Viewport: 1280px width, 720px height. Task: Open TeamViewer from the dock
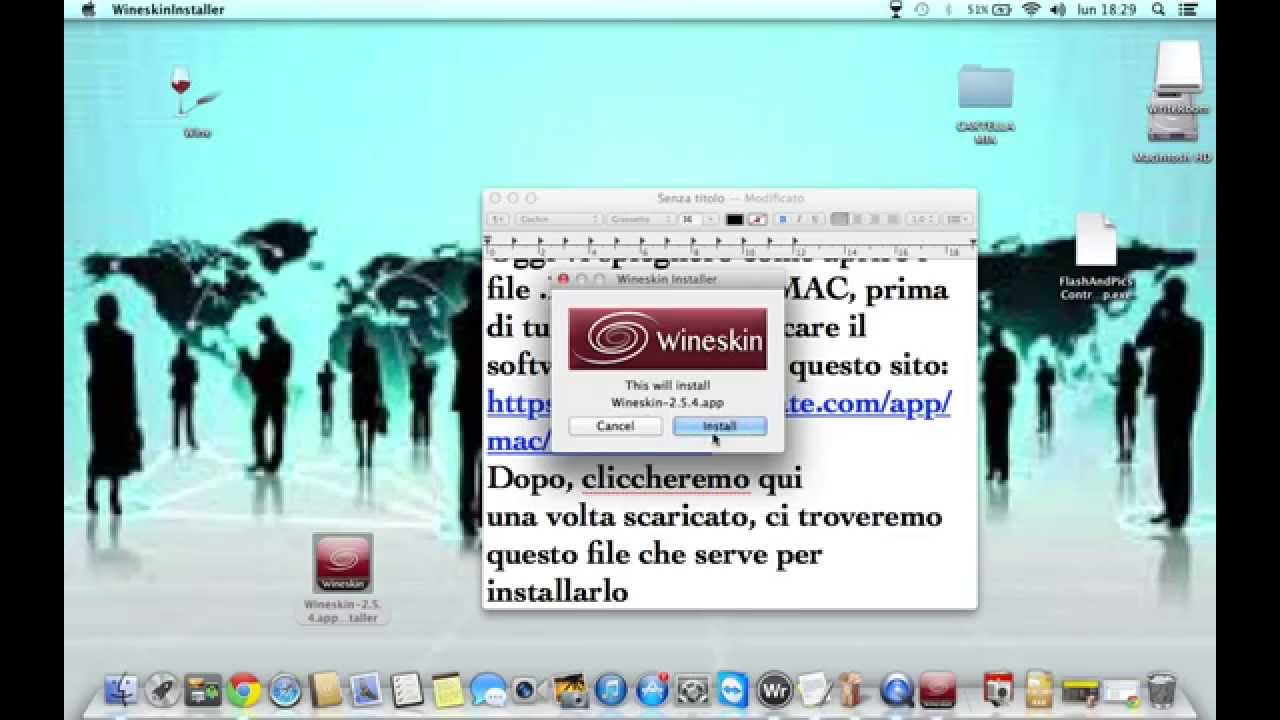(732, 689)
